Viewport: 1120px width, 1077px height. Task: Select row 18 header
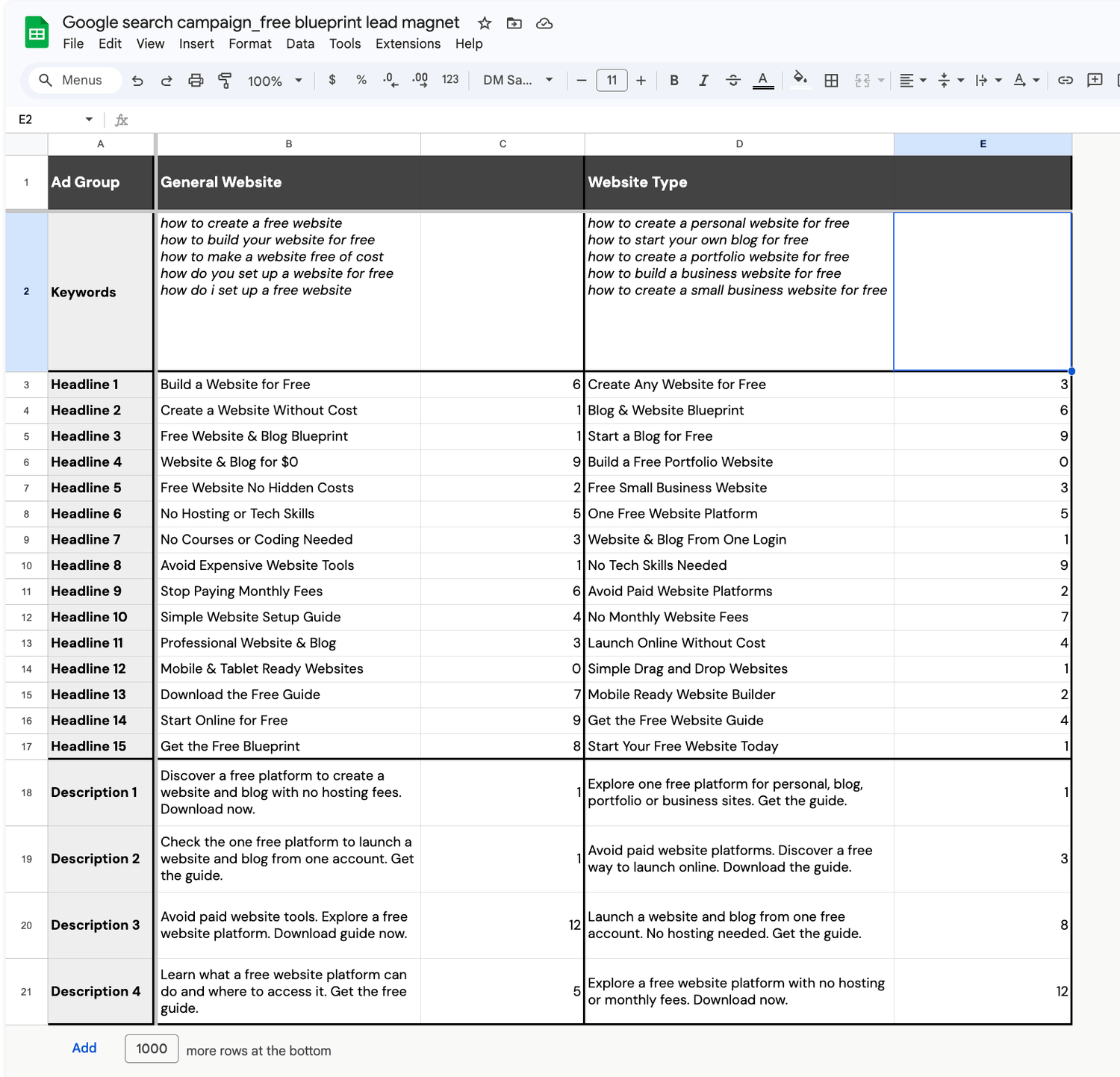coord(26,792)
